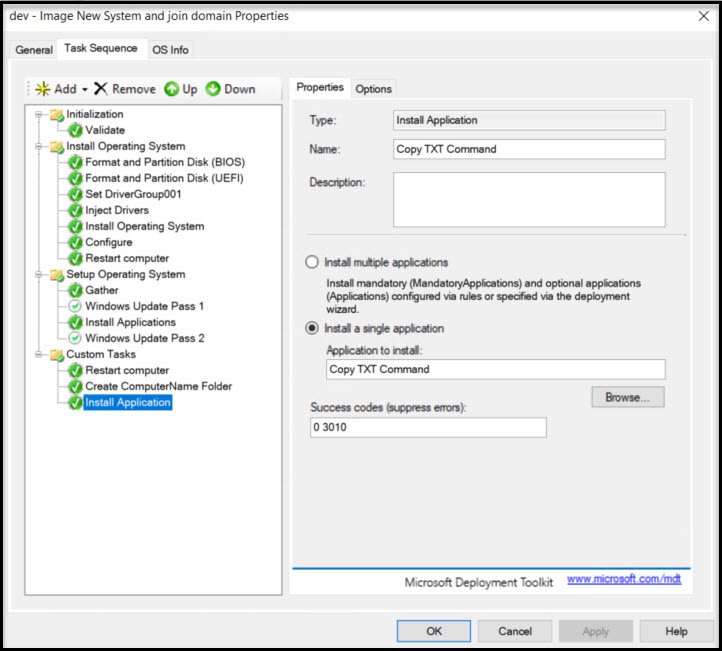Collapse the Setup Operating System group

(40, 274)
